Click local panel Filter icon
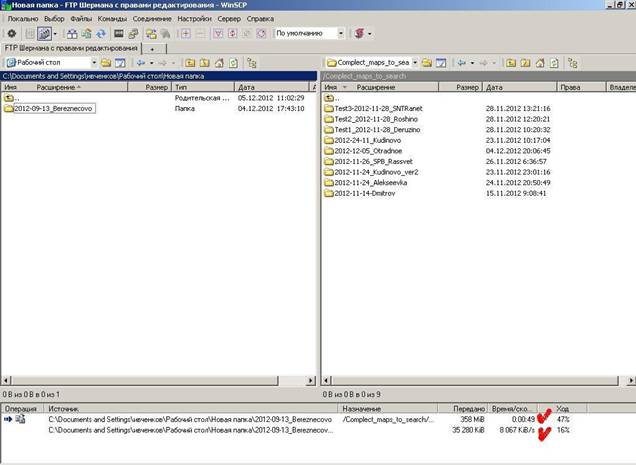Image resolution: width=636 pixels, height=465 pixels. [120, 63]
